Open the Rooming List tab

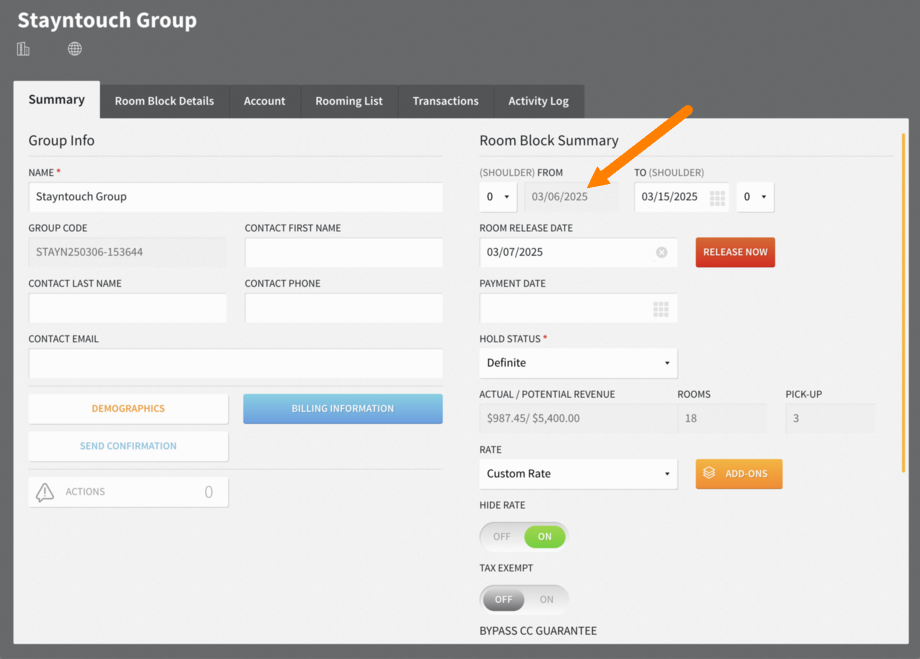349,101
